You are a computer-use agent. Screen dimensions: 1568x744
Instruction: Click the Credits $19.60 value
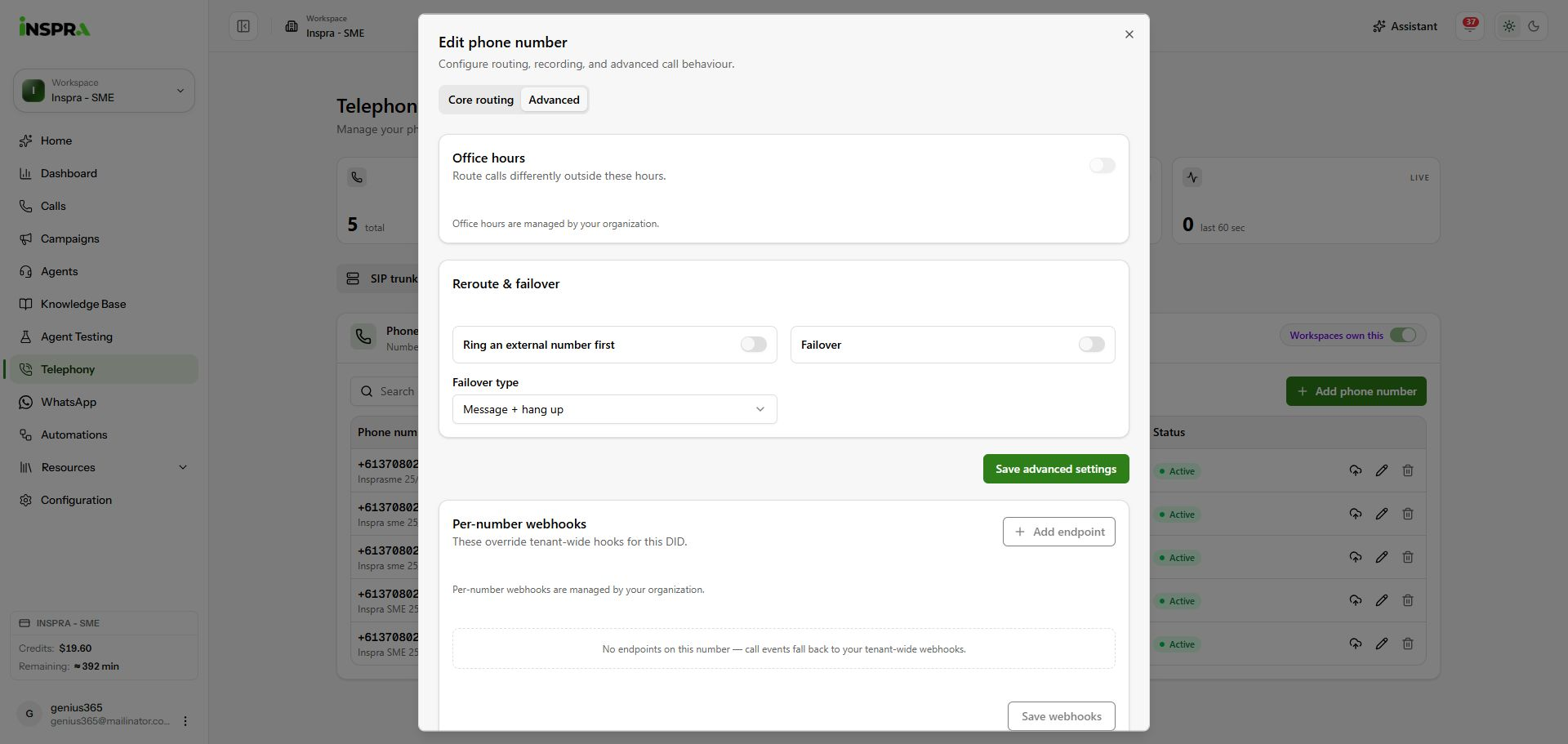(75, 648)
